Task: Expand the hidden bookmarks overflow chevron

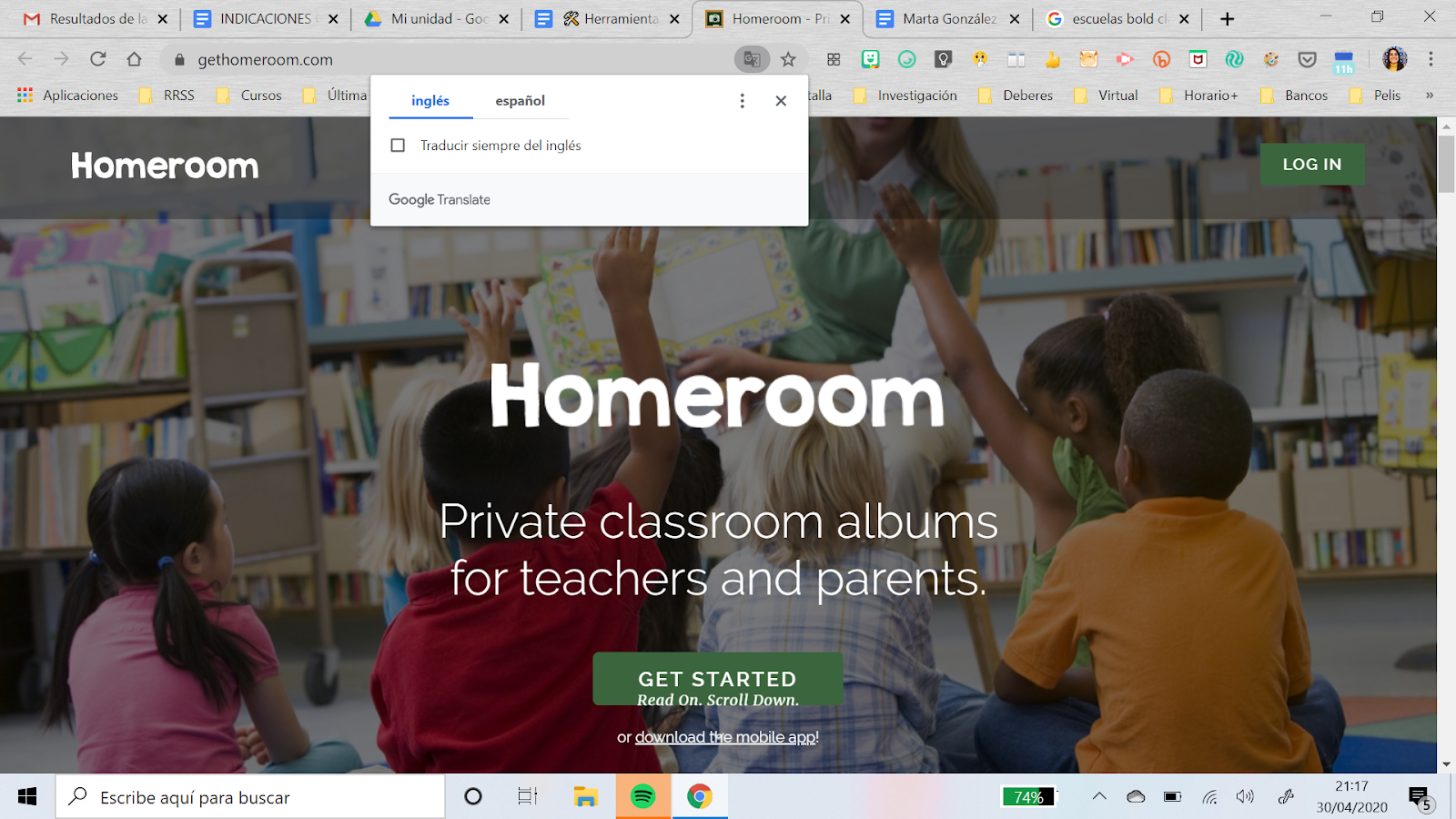Action: 1430,95
